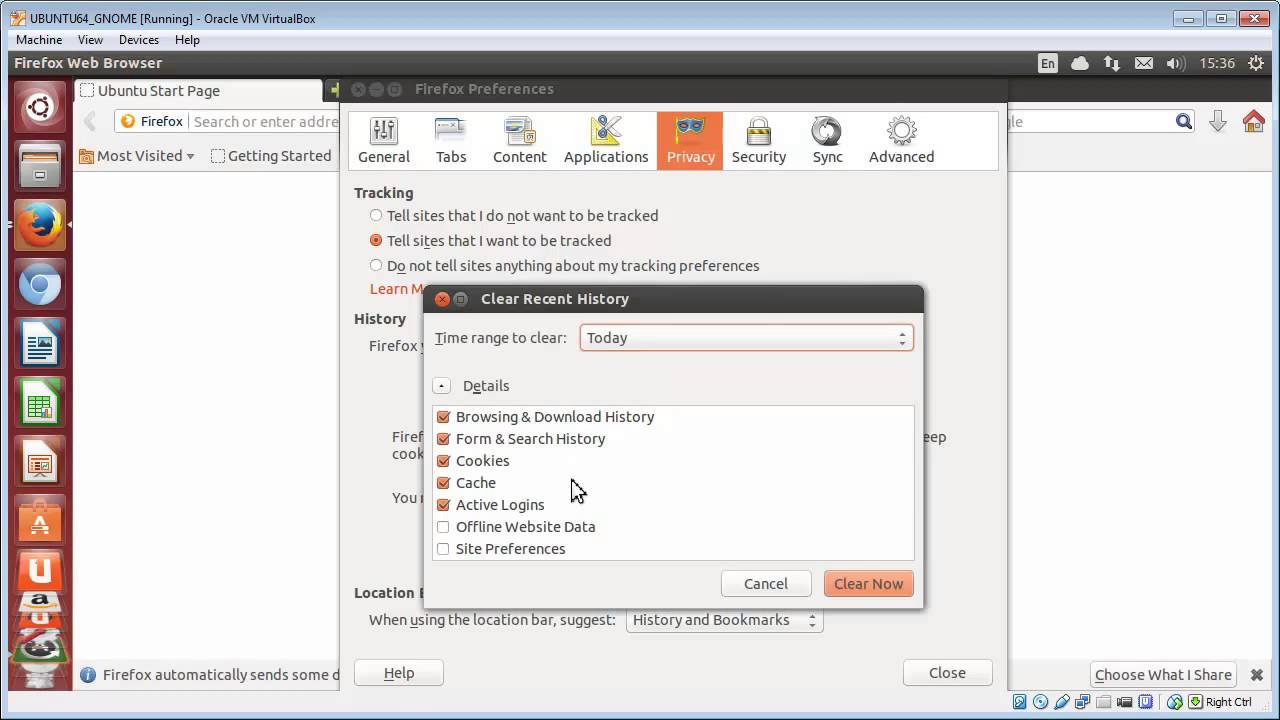Open the Content preferences pane
Screen dimensions: 1280x720
click(x=520, y=140)
